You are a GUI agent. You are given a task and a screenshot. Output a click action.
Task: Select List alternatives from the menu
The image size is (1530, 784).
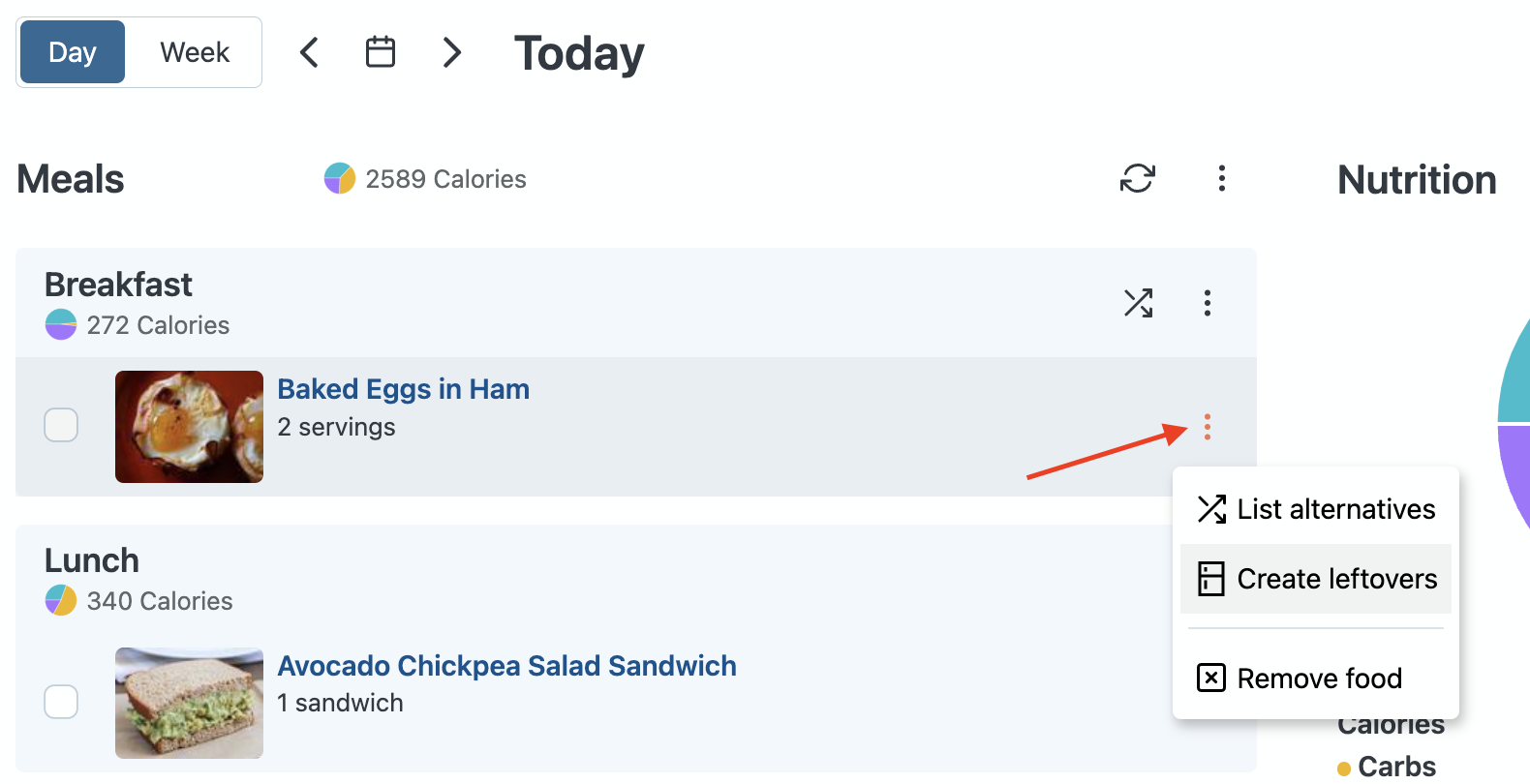1316,509
